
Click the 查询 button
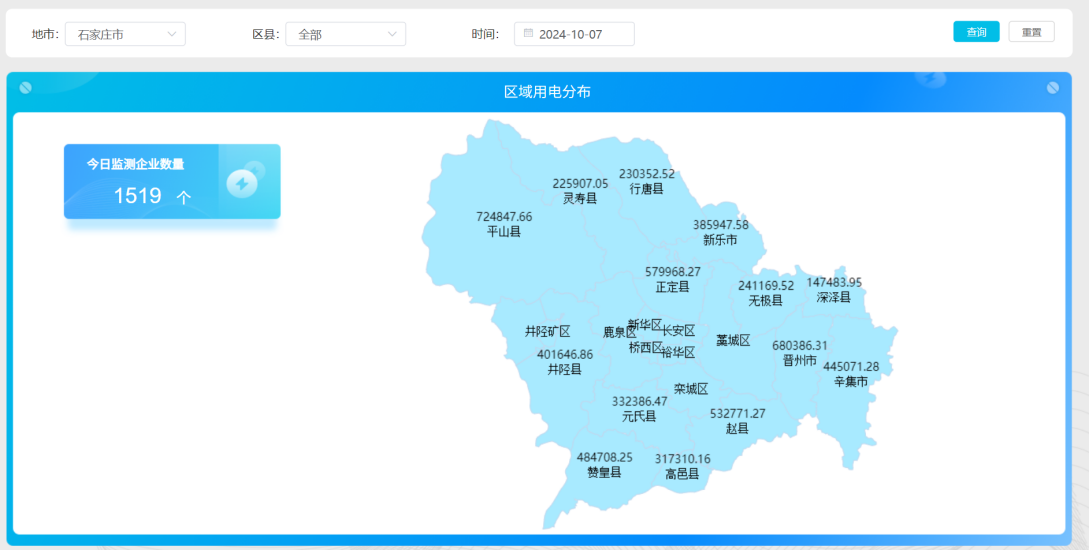[975, 32]
